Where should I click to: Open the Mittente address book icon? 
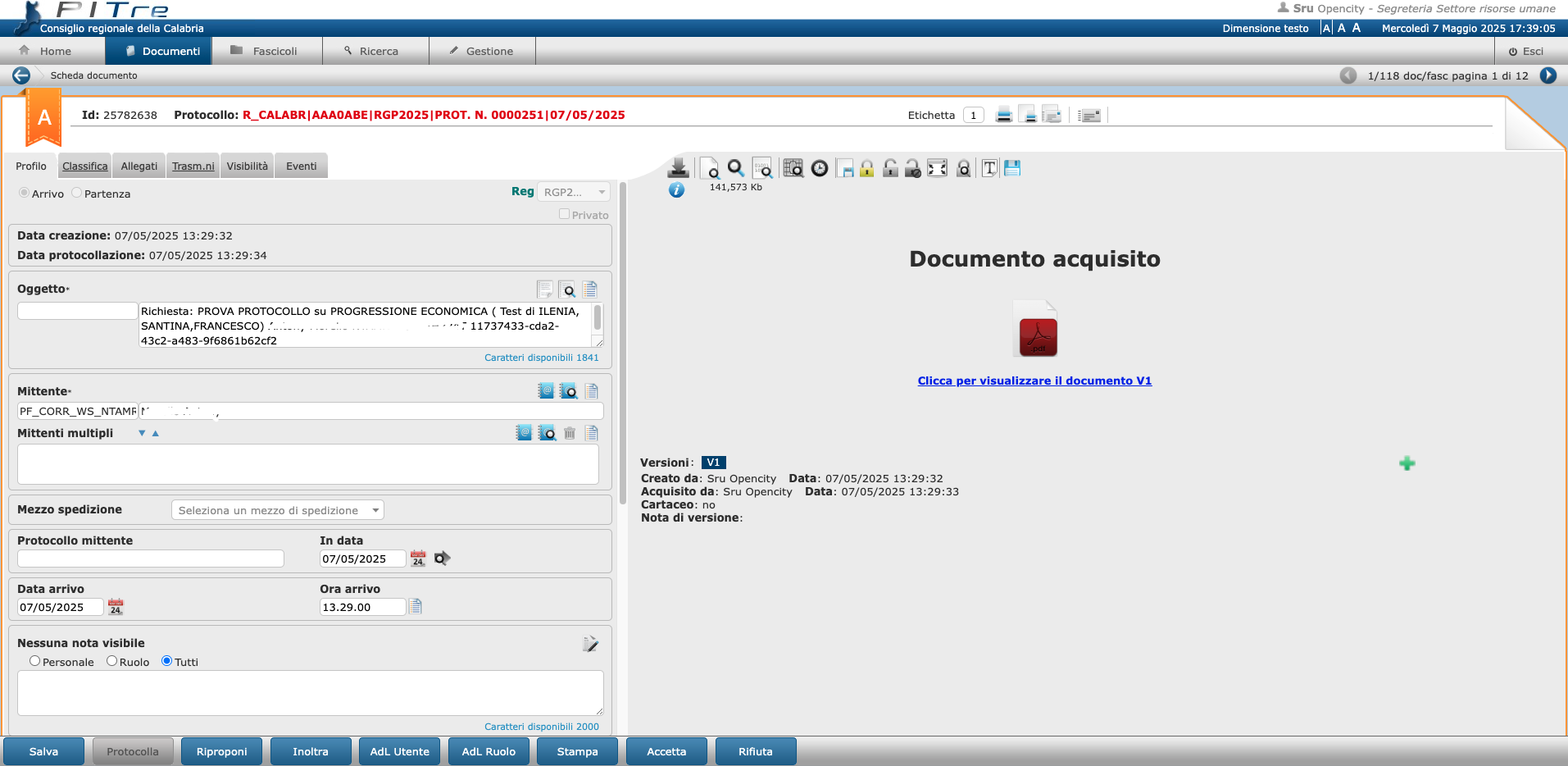pos(546,391)
